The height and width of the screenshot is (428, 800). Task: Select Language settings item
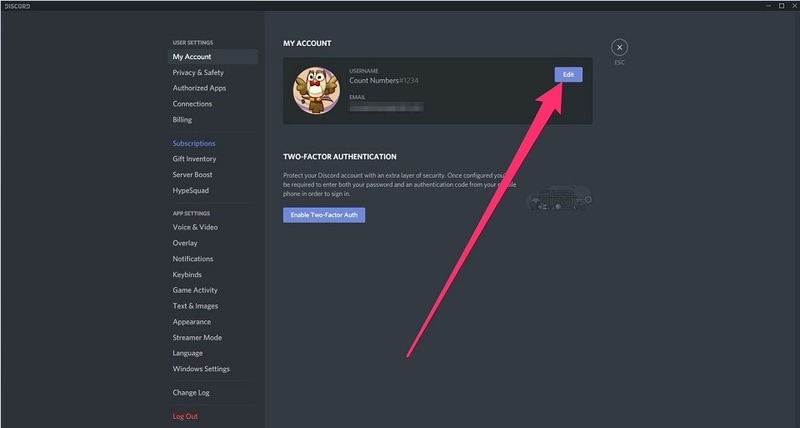[x=187, y=353]
